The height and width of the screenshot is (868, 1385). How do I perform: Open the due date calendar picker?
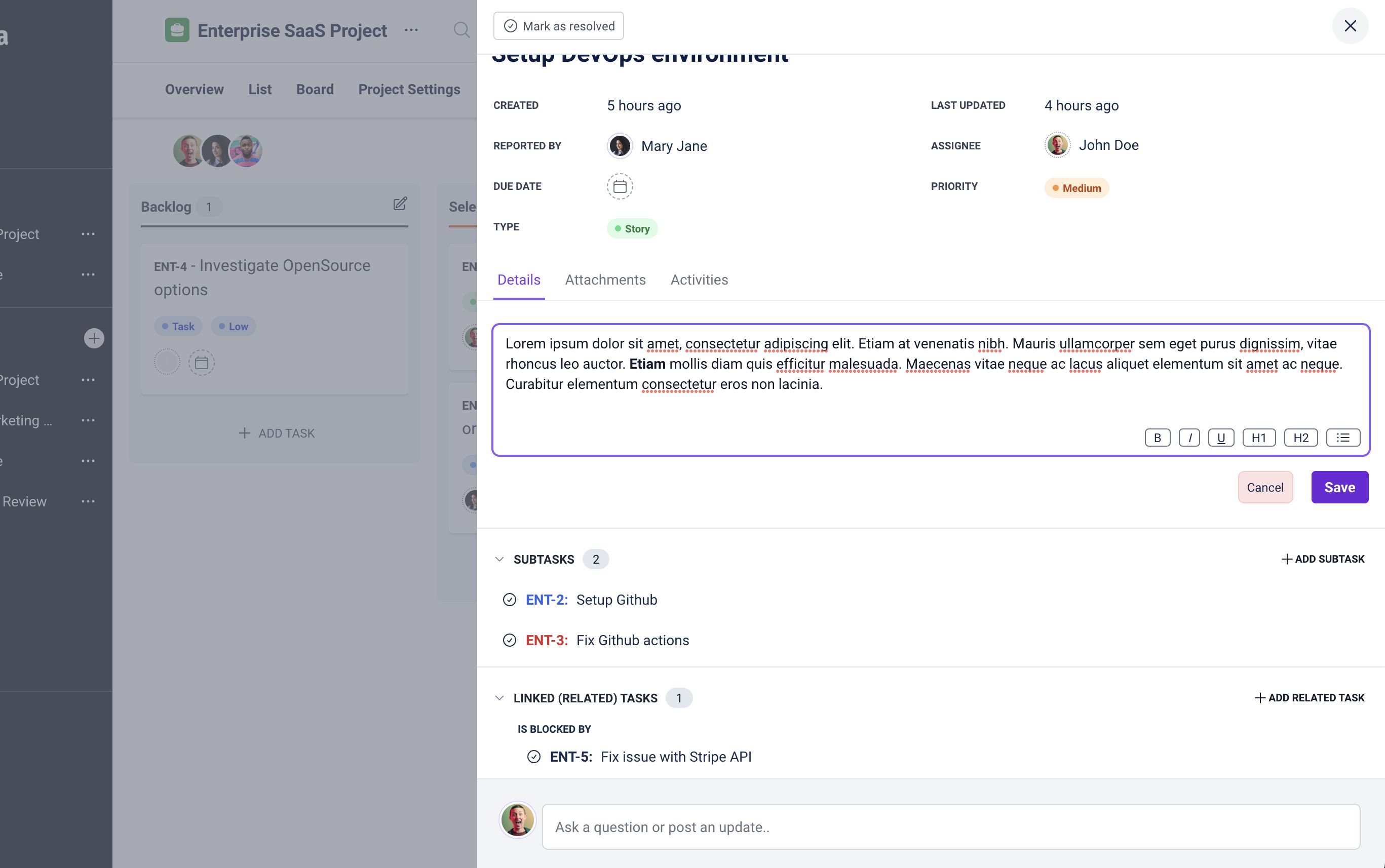click(x=620, y=186)
